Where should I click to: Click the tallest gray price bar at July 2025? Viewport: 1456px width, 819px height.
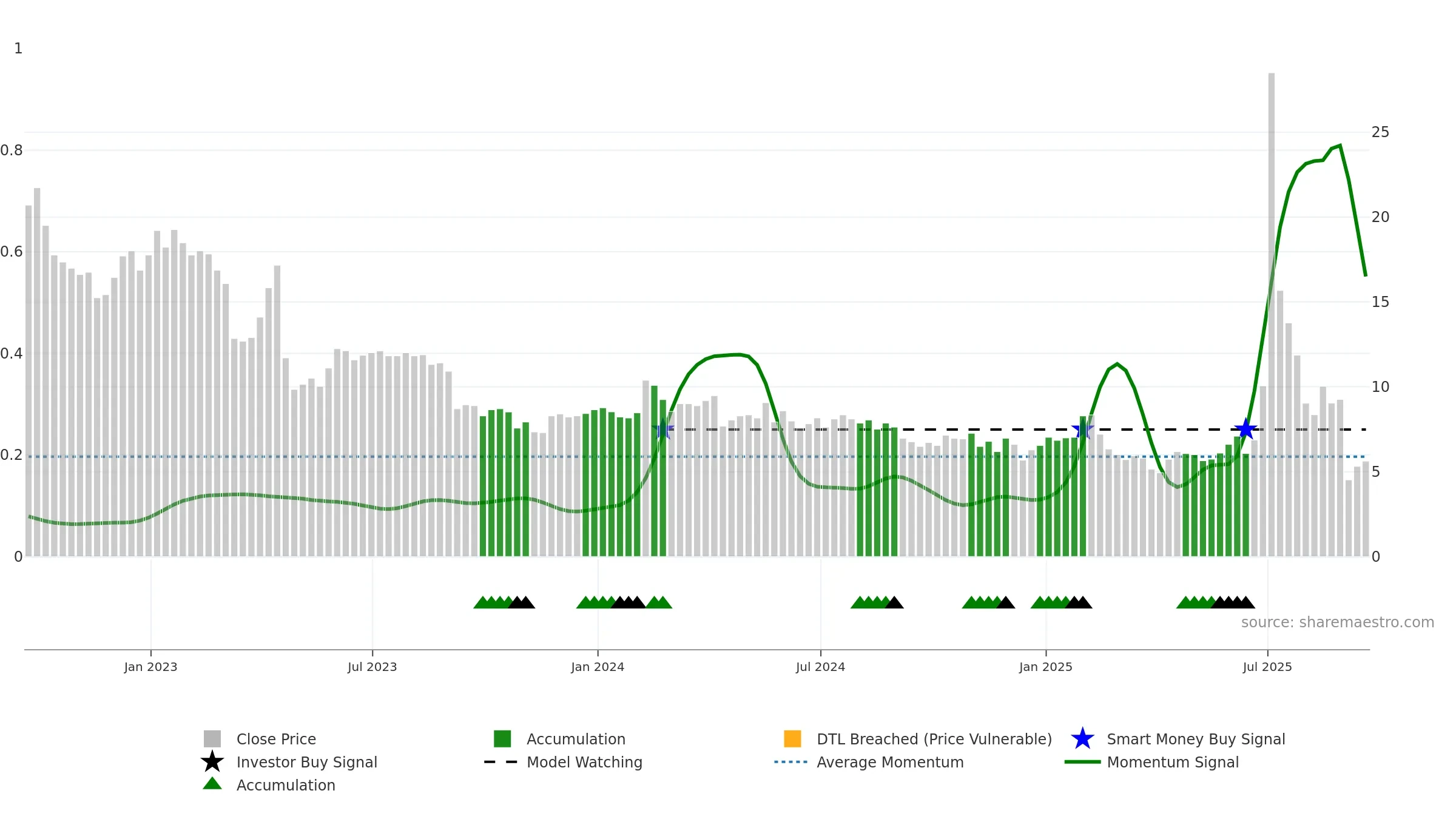pyautogui.click(x=1272, y=314)
